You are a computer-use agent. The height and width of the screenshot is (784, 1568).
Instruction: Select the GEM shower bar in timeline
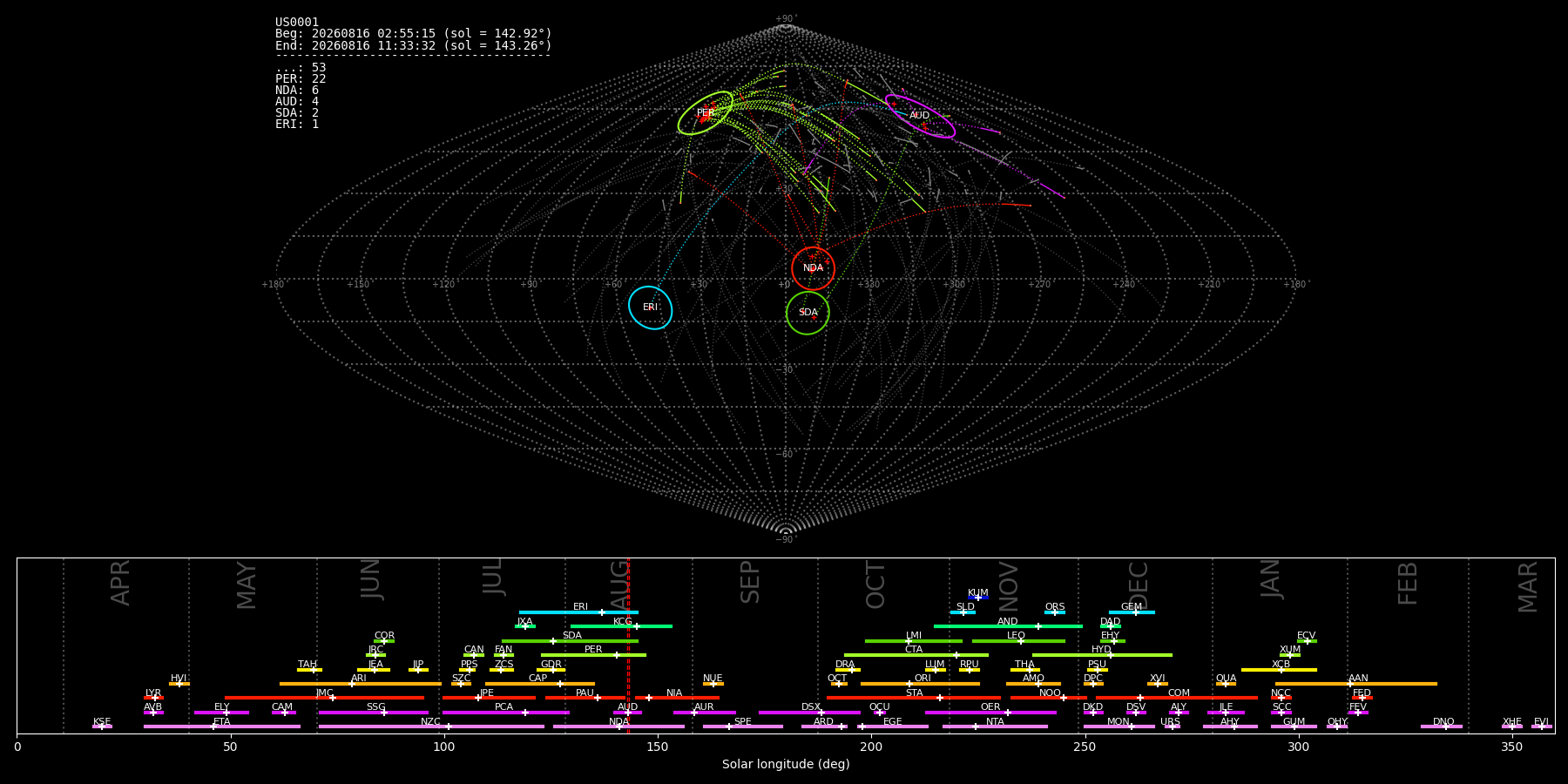tap(1132, 612)
